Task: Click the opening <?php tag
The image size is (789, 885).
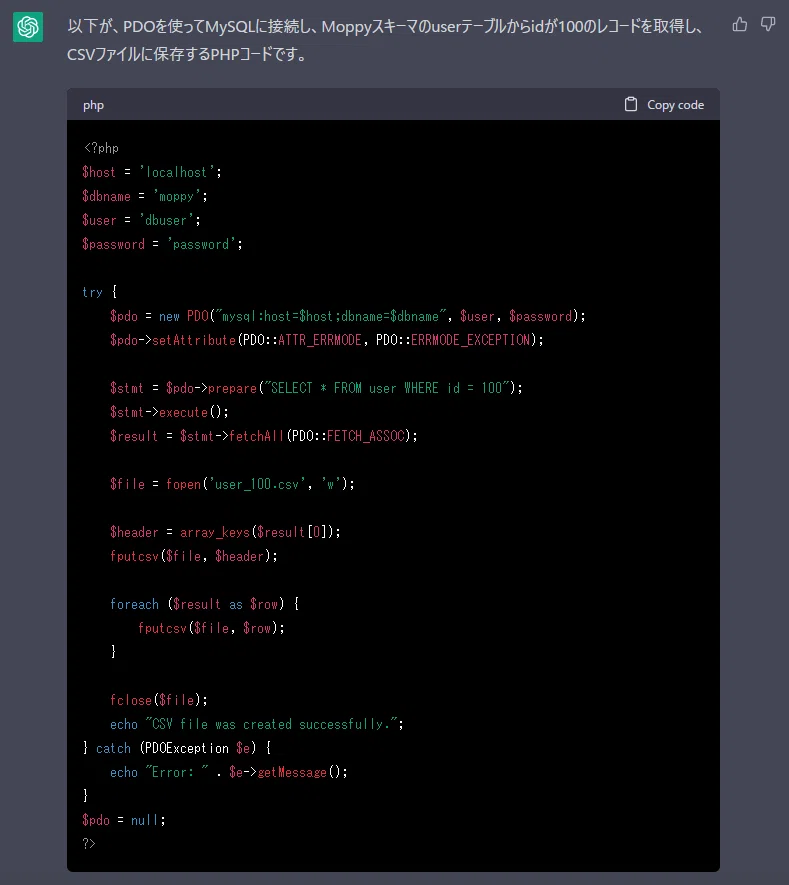Action: pos(101,148)
